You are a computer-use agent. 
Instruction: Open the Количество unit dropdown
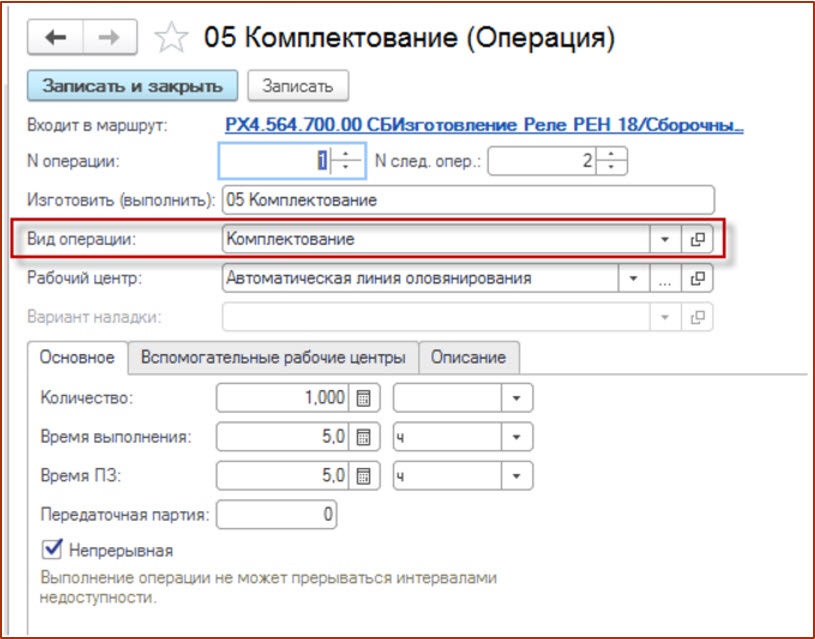(516, 398)
